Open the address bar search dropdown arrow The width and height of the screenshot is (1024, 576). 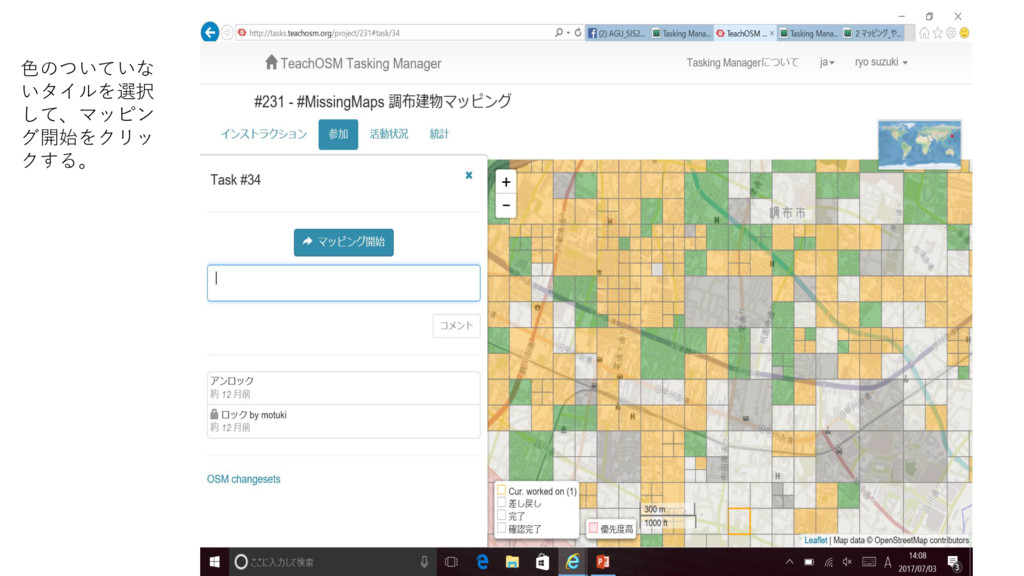pos(568,33)
